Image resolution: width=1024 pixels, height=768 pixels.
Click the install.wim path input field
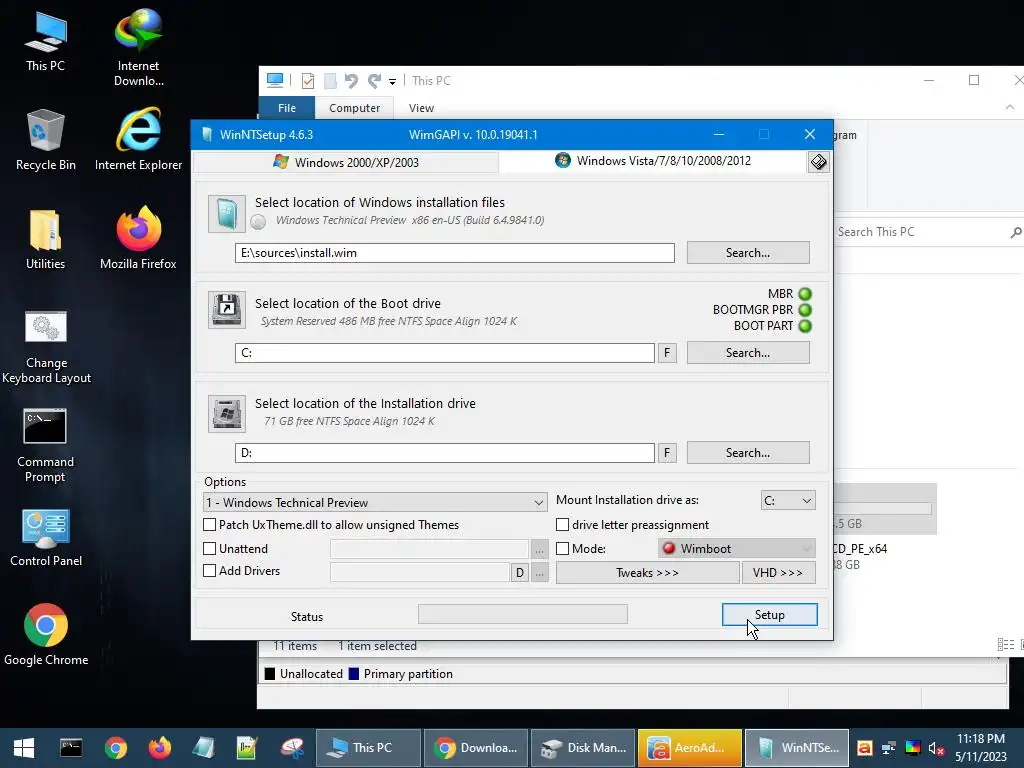click(x=455, y=253)
